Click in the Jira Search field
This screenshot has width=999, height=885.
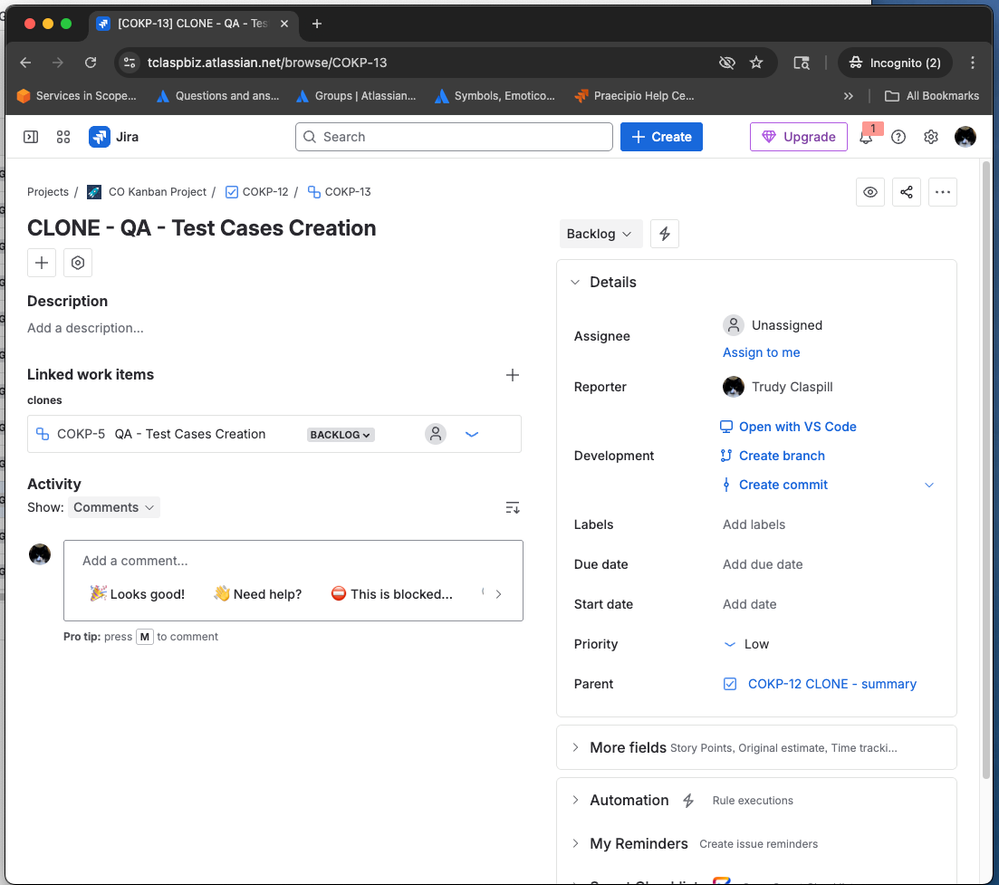[454, 137]
